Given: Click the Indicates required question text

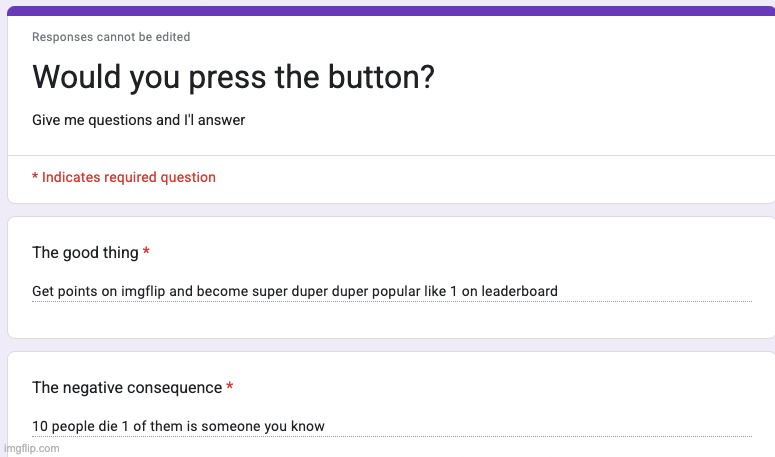Looking at the screenshot, I should tap(129, 177).
